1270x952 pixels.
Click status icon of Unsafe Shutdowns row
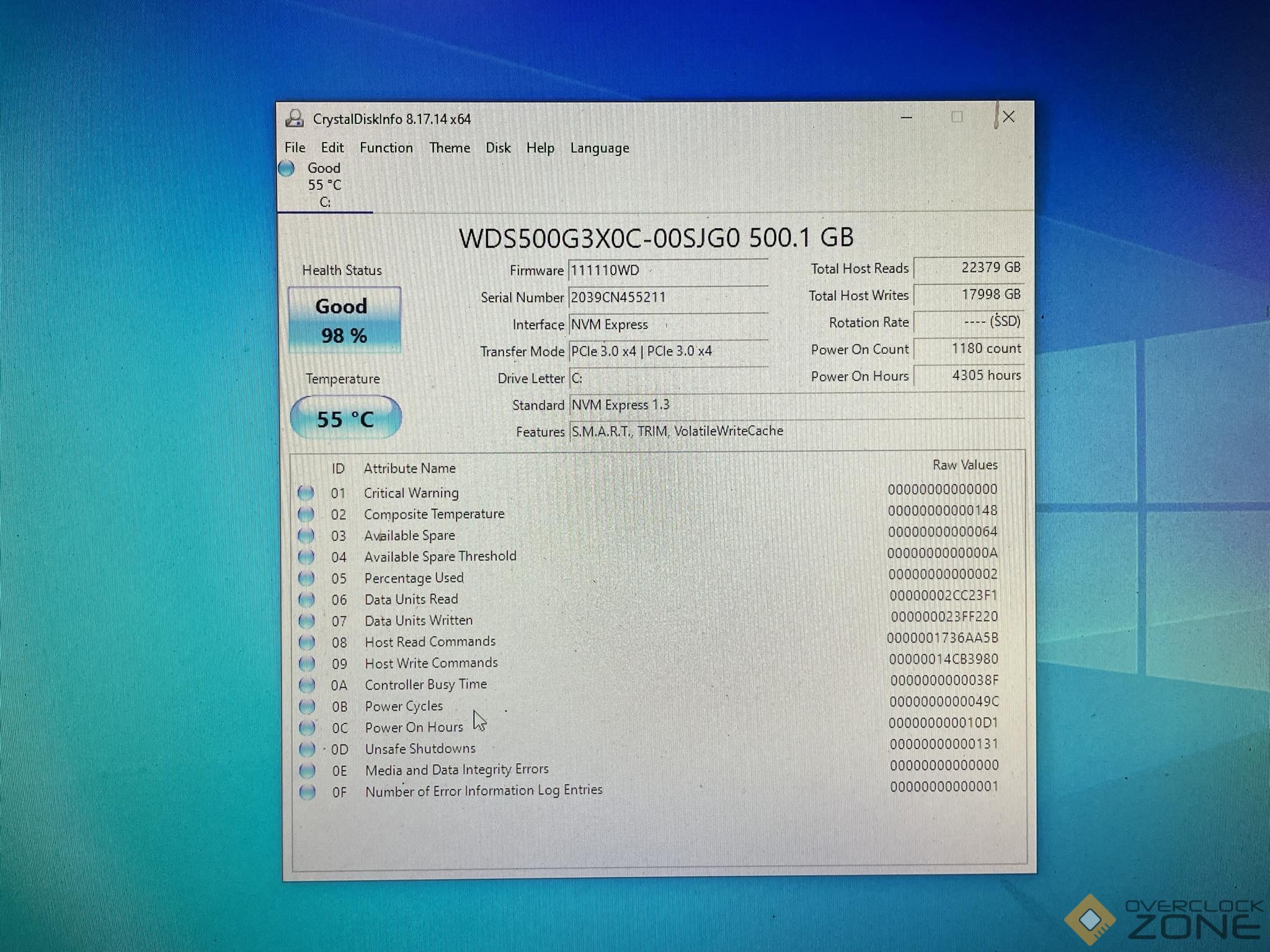(307, 749)
